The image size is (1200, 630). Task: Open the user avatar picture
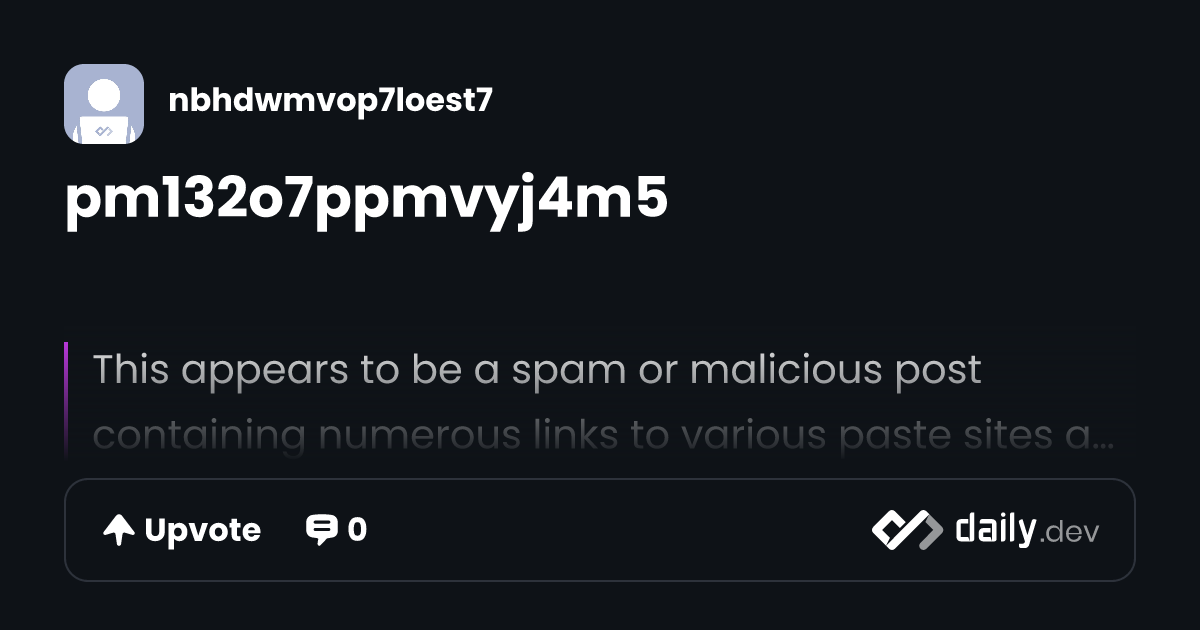click(x=104, y=104)
